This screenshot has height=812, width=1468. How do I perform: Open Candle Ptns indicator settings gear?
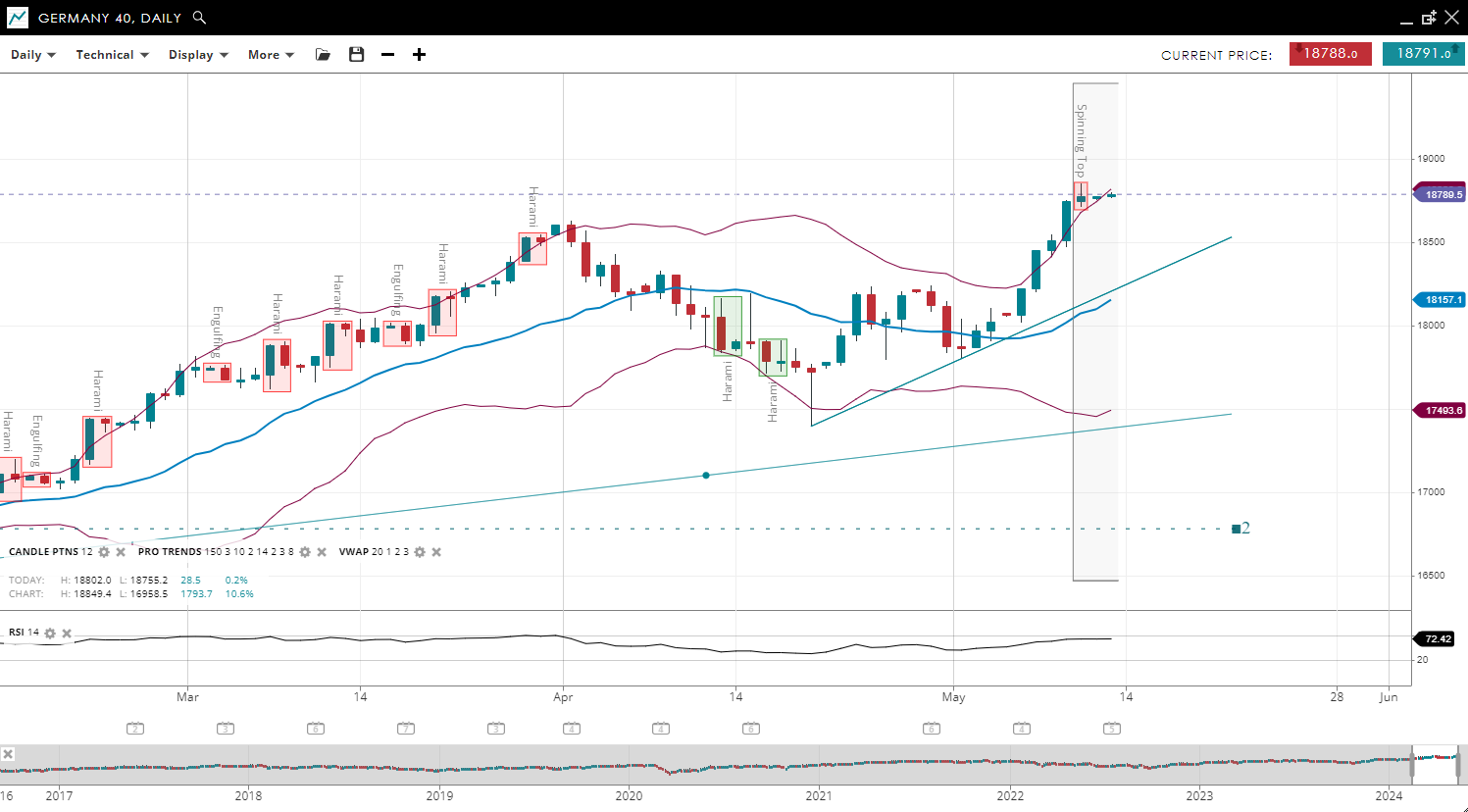[104, 552]
